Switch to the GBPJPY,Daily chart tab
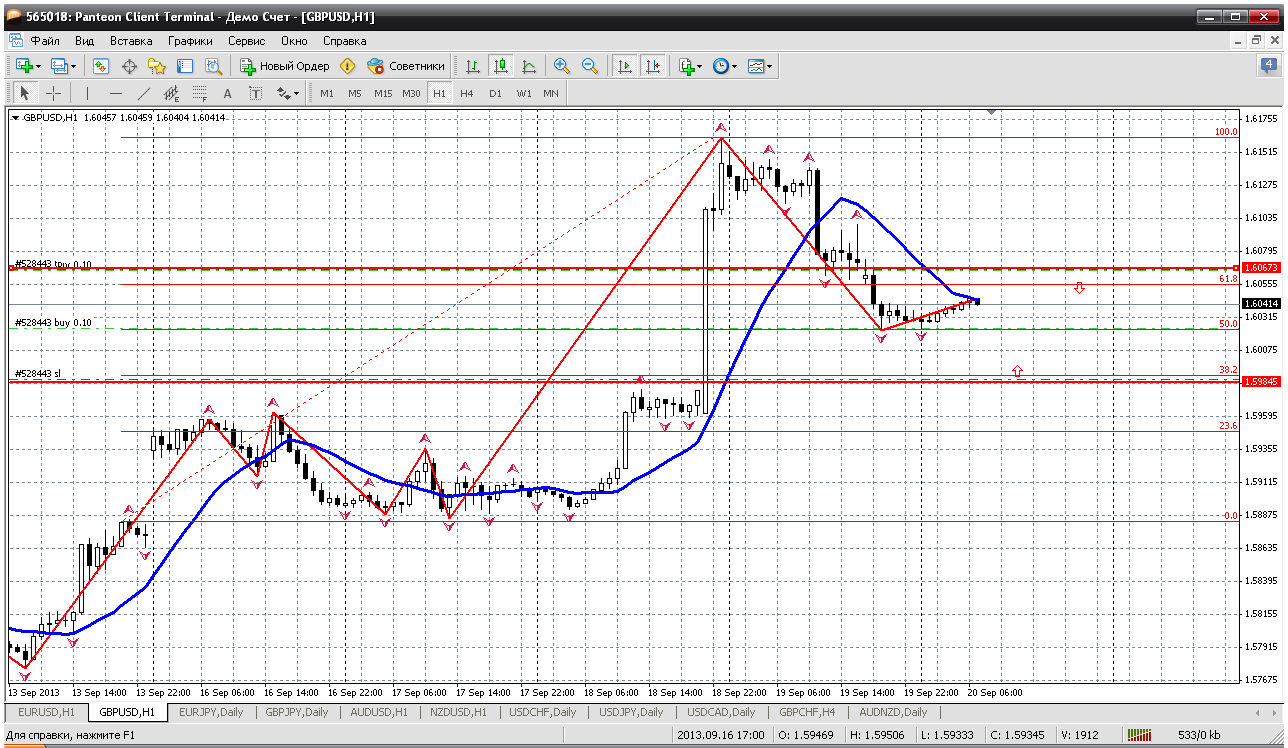Screen dimensions: 1288x748 pos(297,712)
